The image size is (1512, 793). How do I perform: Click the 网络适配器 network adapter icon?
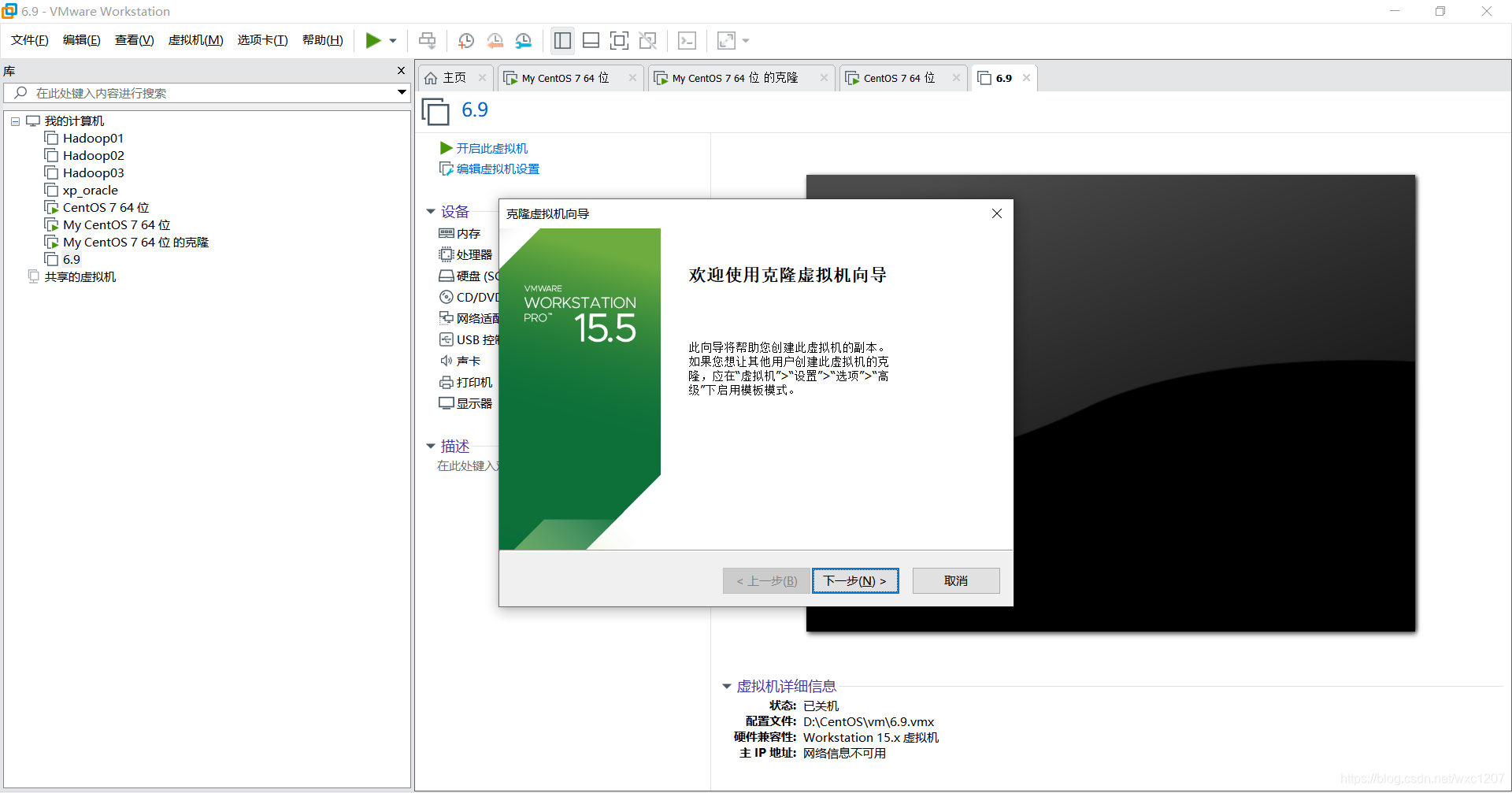[446, 318]
